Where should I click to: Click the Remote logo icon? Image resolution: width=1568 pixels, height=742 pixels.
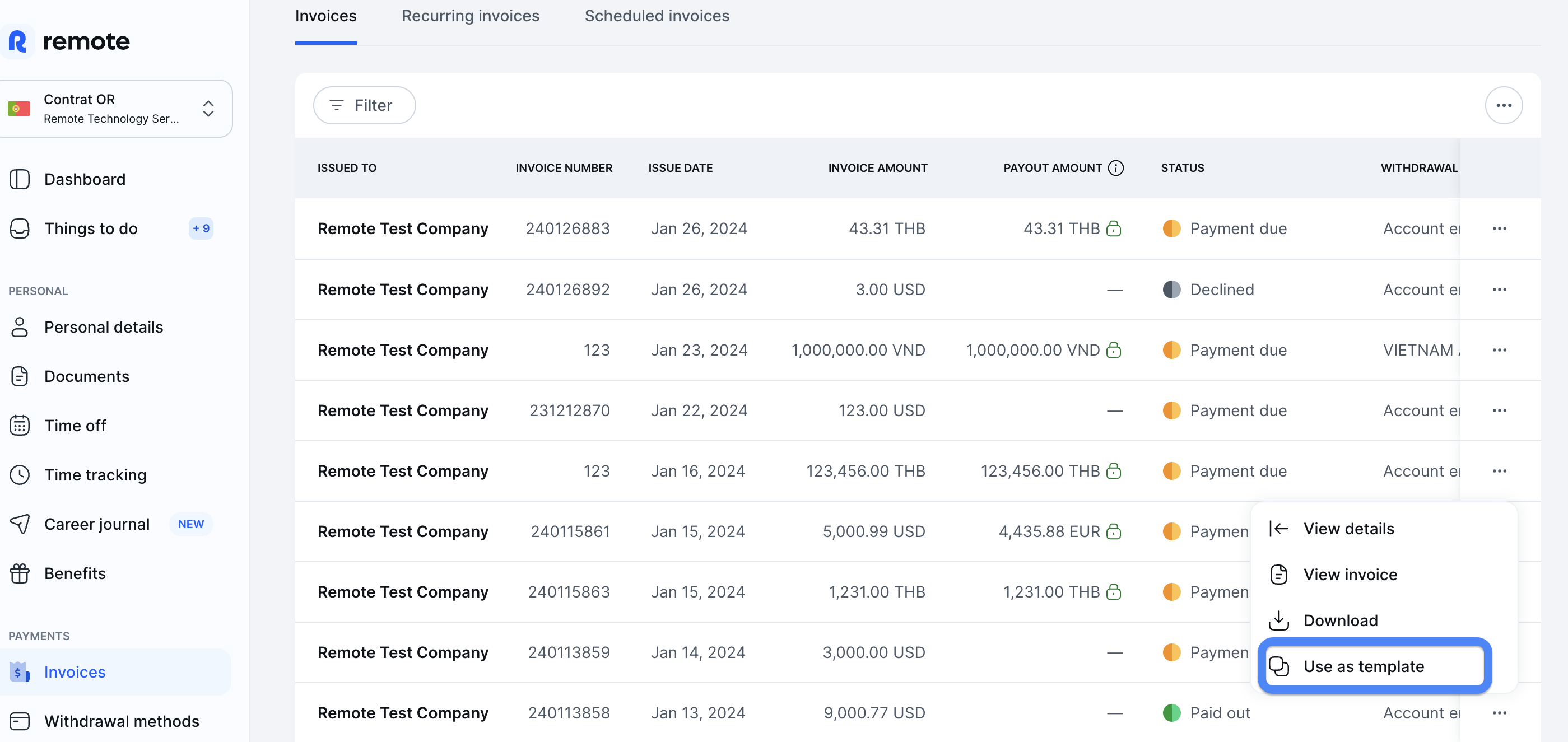point(18,41)
